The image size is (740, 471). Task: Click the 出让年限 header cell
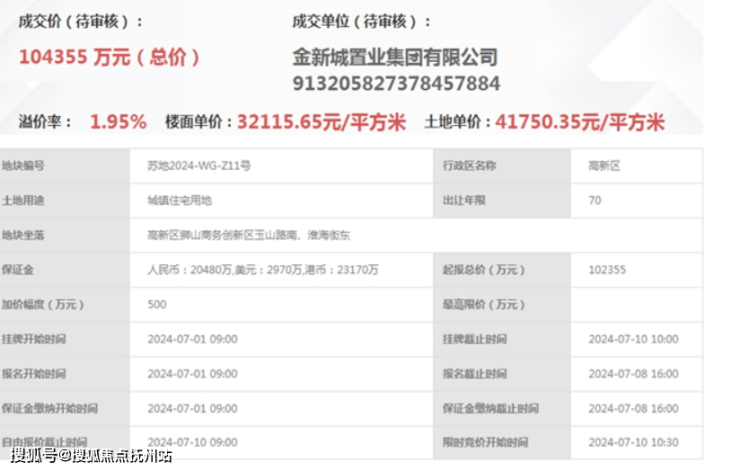502,201
